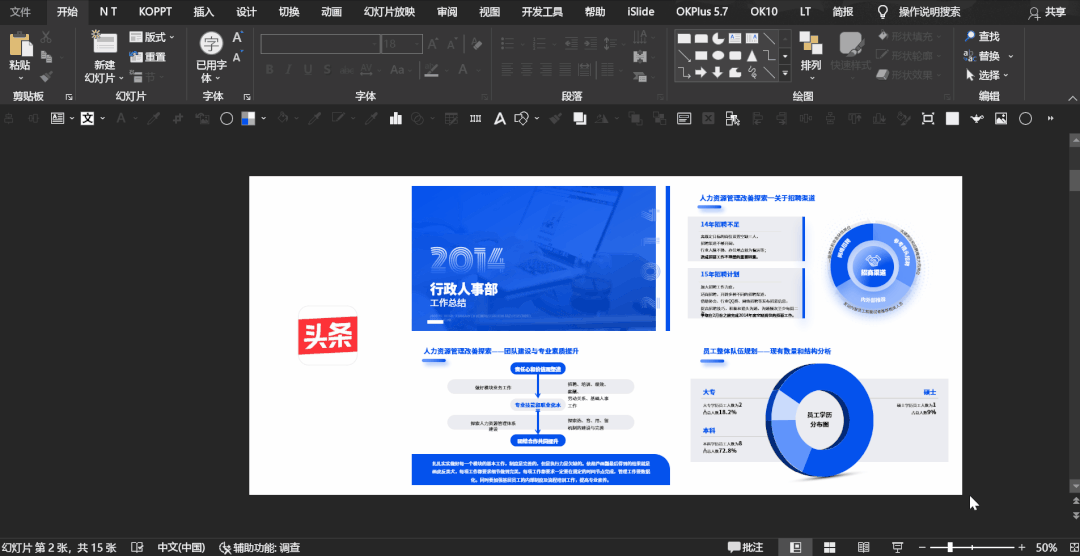Viewport: 1080px width, 556px height.
Task: Expand the shapes gallery more arrow
Action: click(785, 72)
